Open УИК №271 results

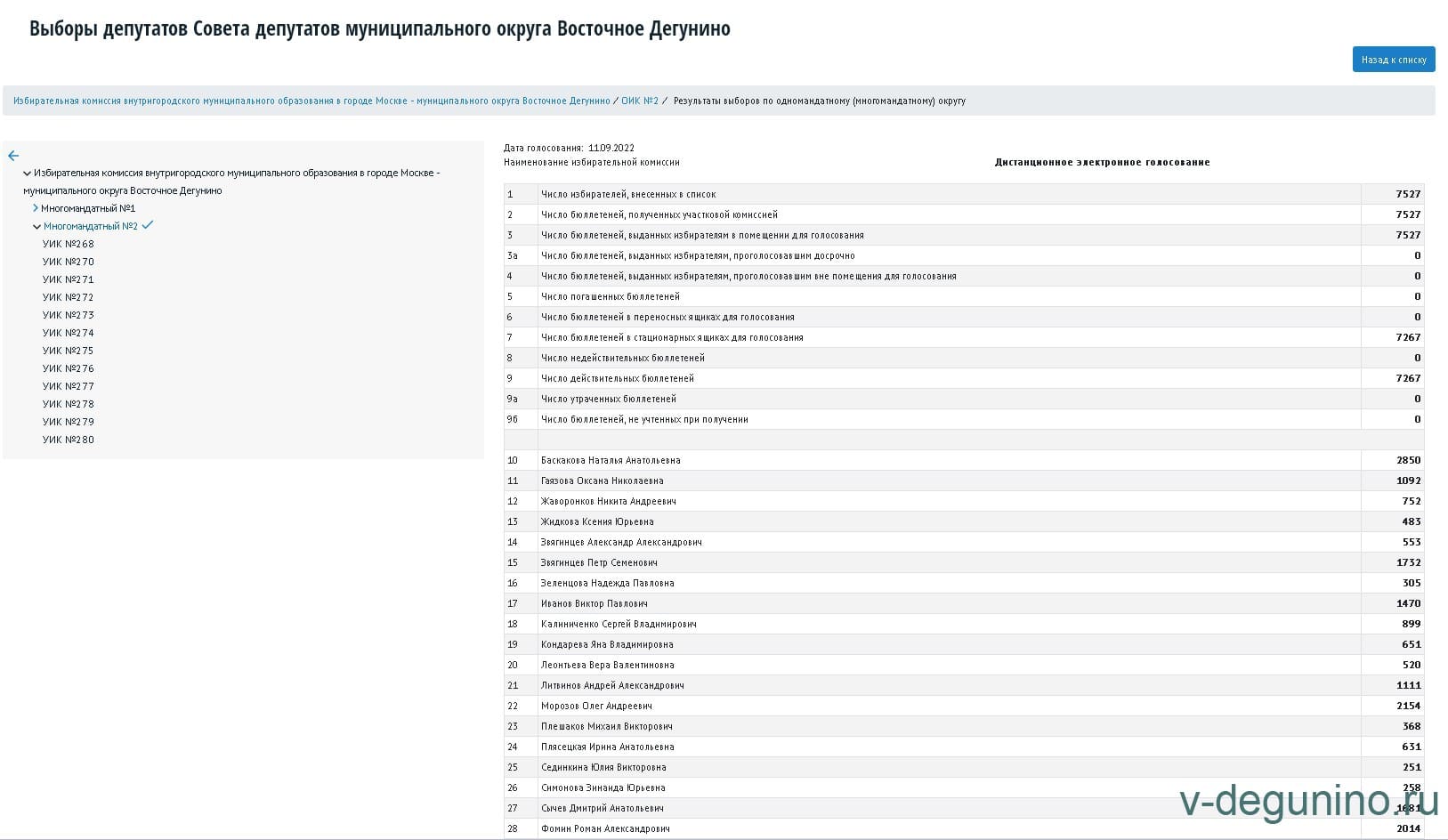click(x=69, y=279)
